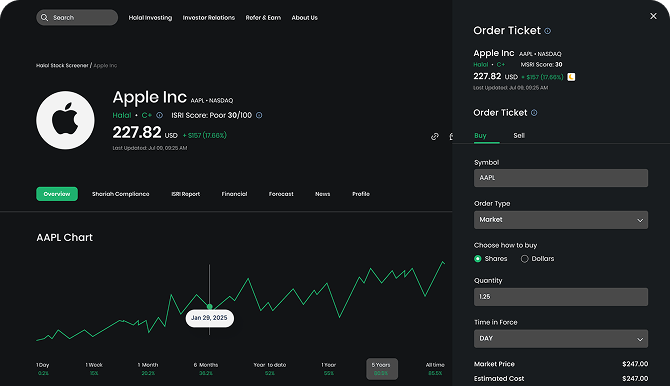Click the search magnifier icon
670x386 pixels.
click(44, 18)
